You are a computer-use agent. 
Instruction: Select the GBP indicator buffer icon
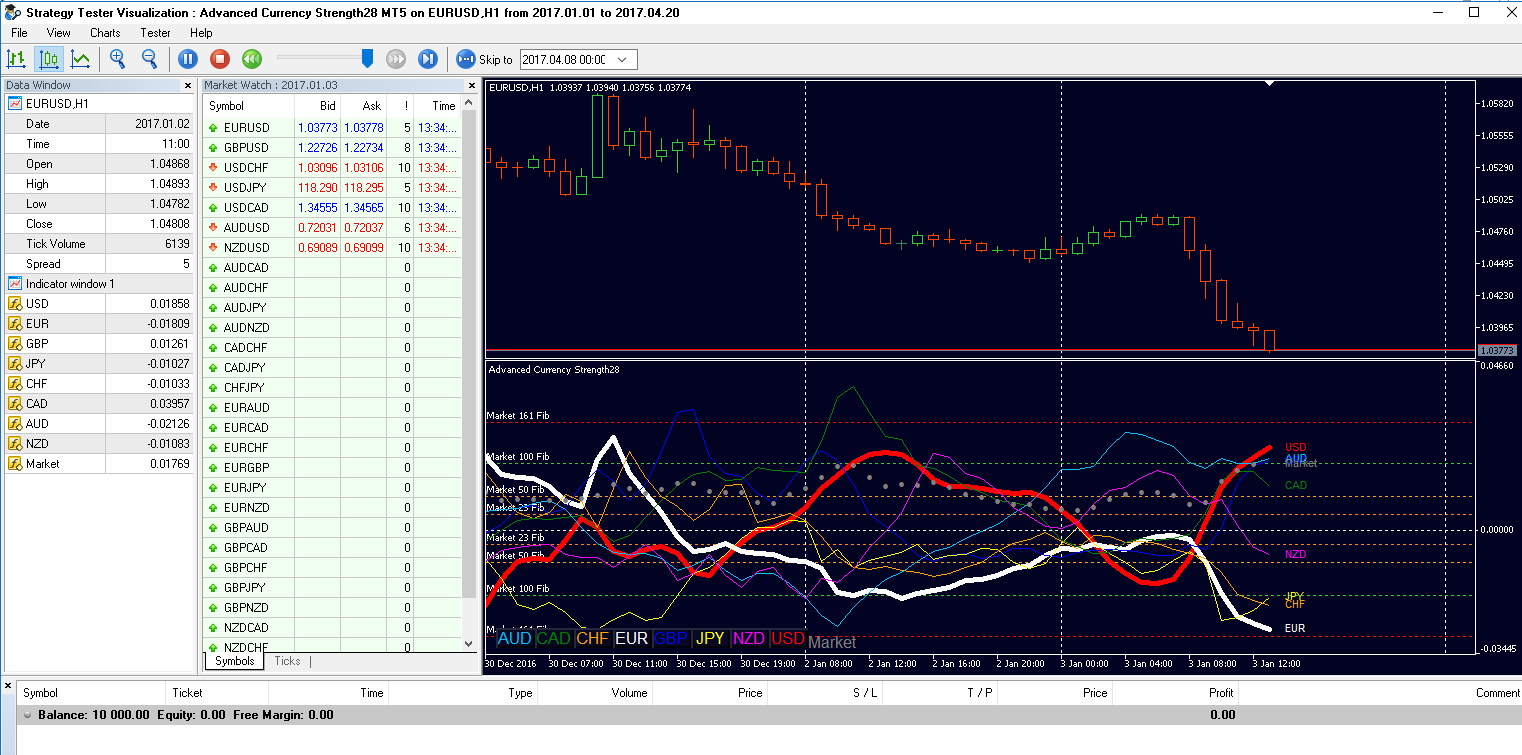coord(15,344)
